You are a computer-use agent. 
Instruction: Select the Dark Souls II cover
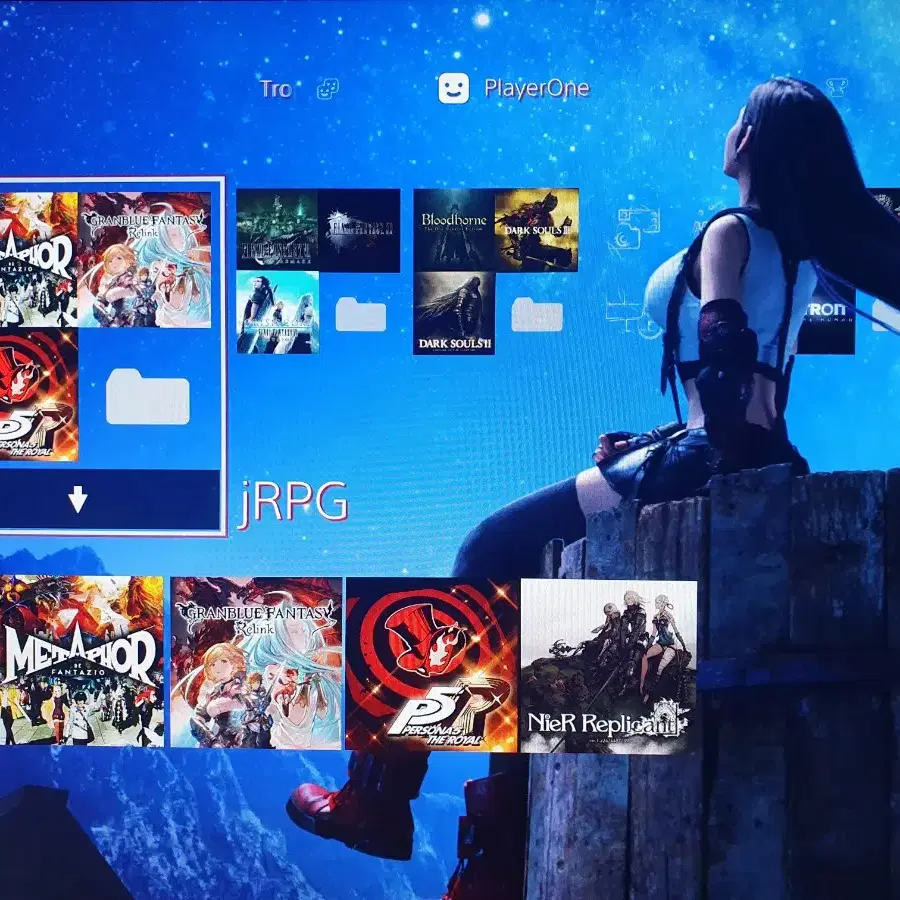tap(454, 313)
